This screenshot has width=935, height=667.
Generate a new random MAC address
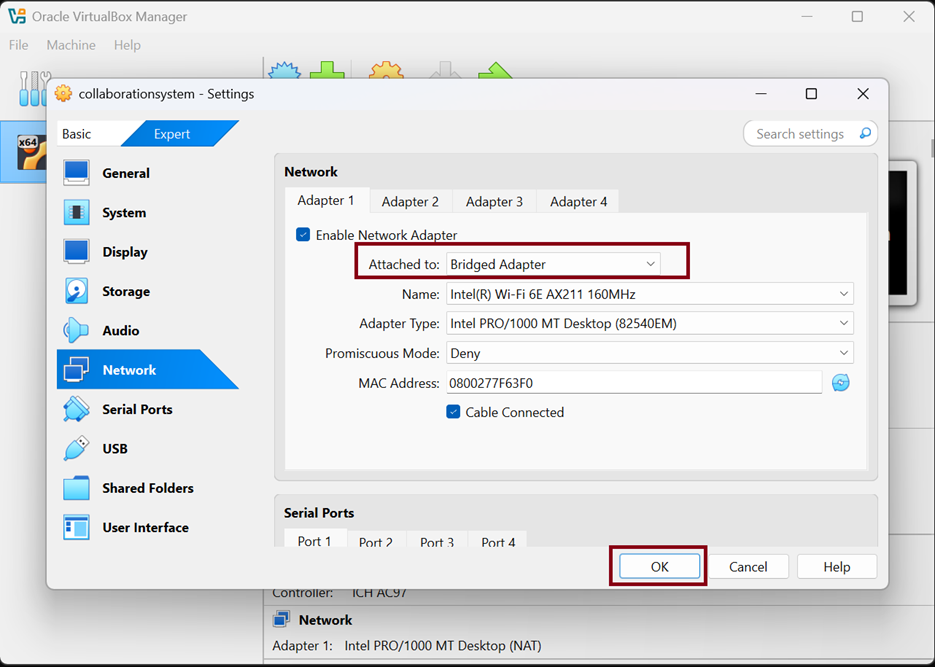pos(841,383)
